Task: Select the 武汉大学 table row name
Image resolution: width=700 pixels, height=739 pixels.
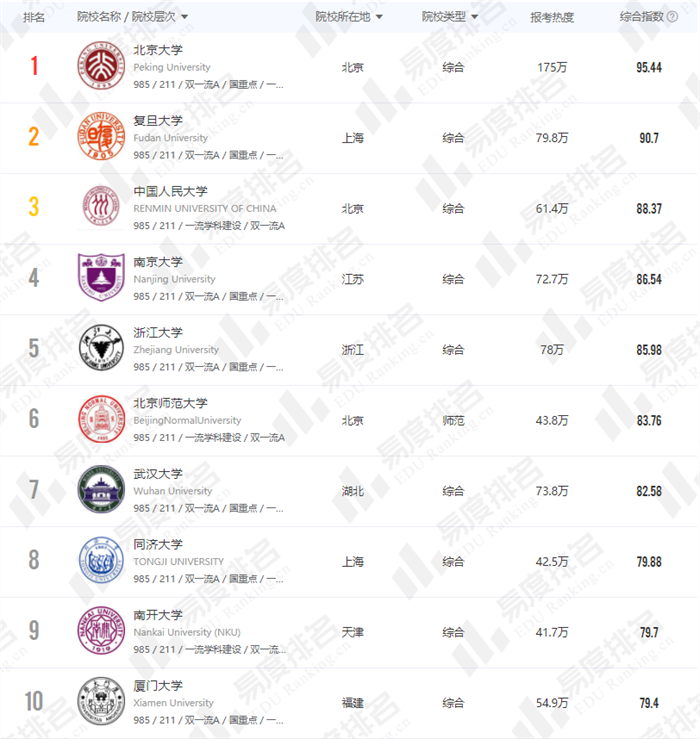Action: pyautogui.click(x=158, y=473)
